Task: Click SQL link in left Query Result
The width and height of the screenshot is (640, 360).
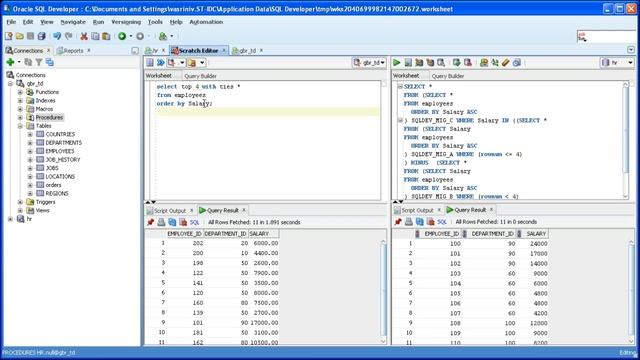Action: pyautogui.click(x=194, y=222)
